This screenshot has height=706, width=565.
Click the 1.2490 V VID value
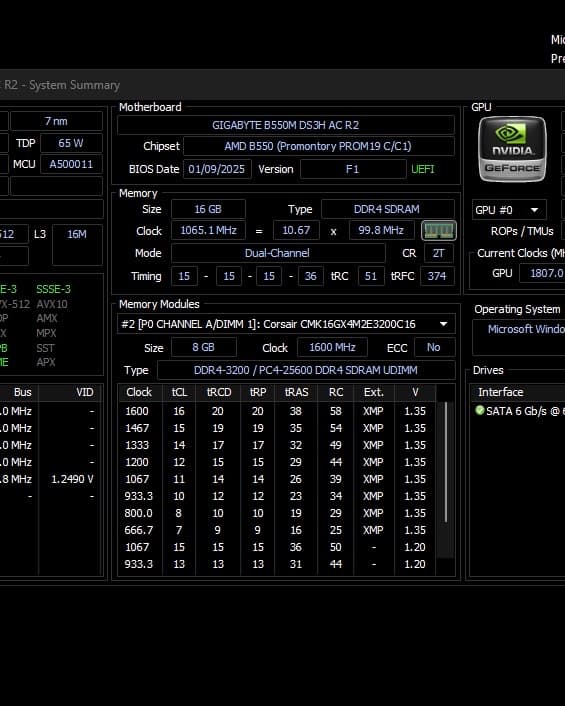click(72, 479)
